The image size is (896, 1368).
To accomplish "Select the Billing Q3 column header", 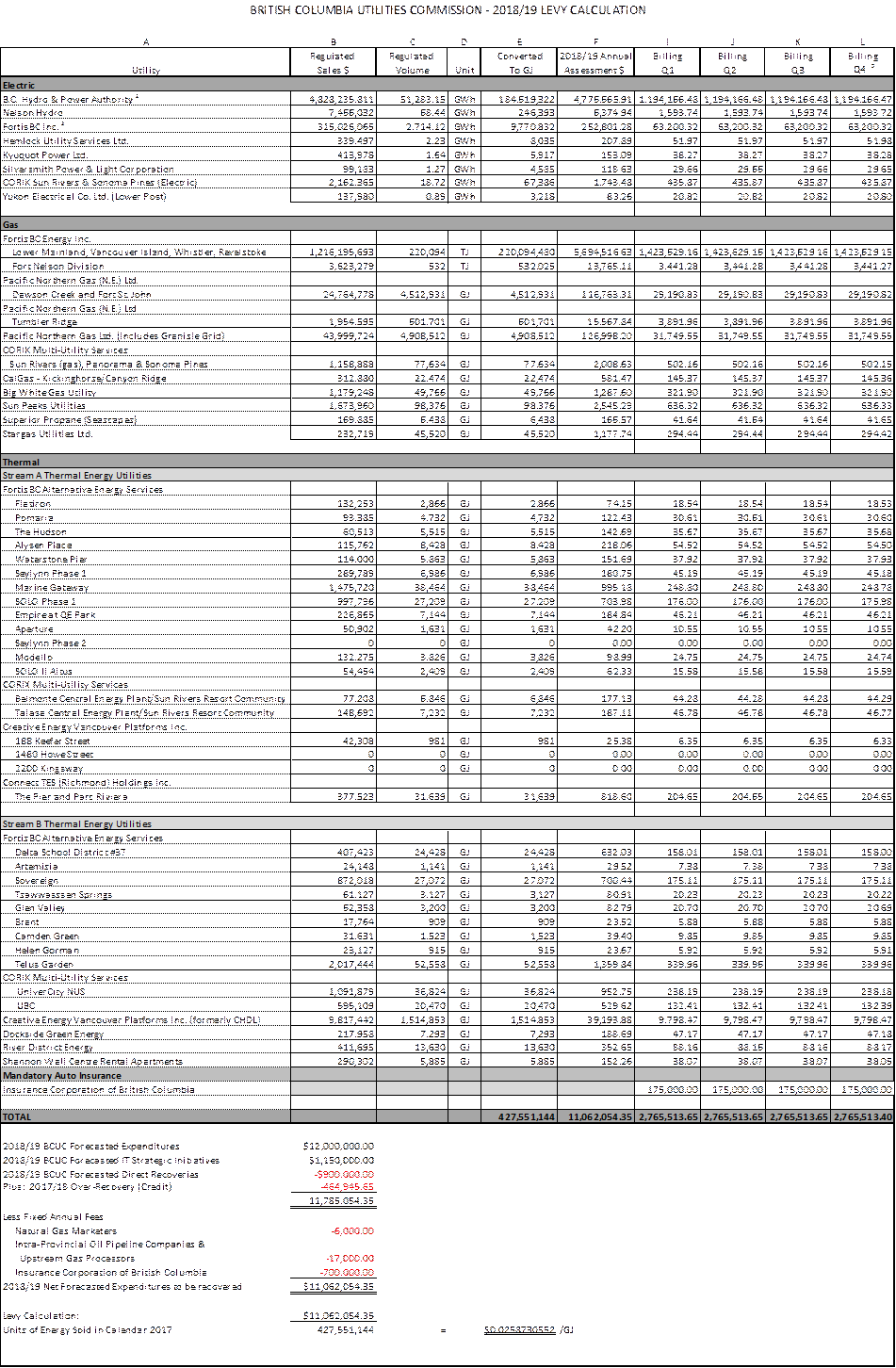I will 797,63.
